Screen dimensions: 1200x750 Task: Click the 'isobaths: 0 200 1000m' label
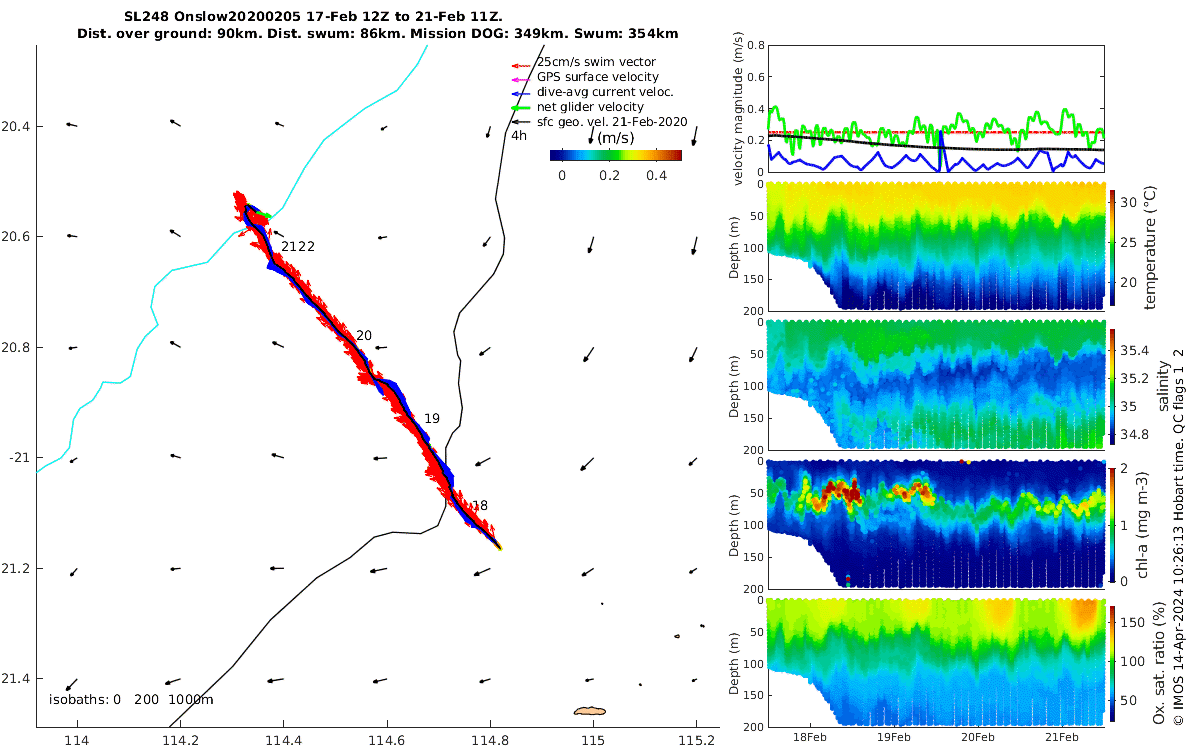pos(131,700)
